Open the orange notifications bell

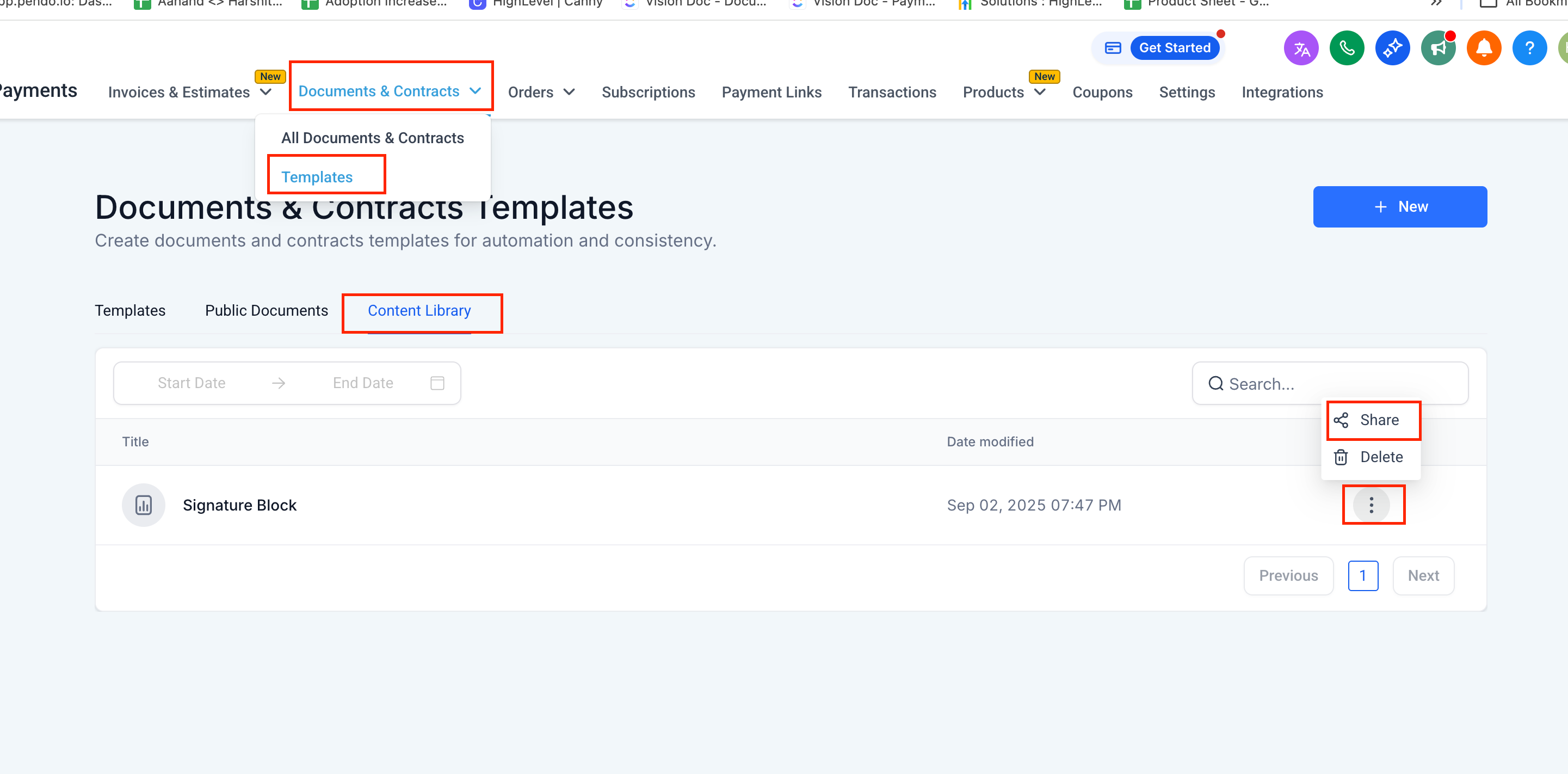coord(1483,48)
